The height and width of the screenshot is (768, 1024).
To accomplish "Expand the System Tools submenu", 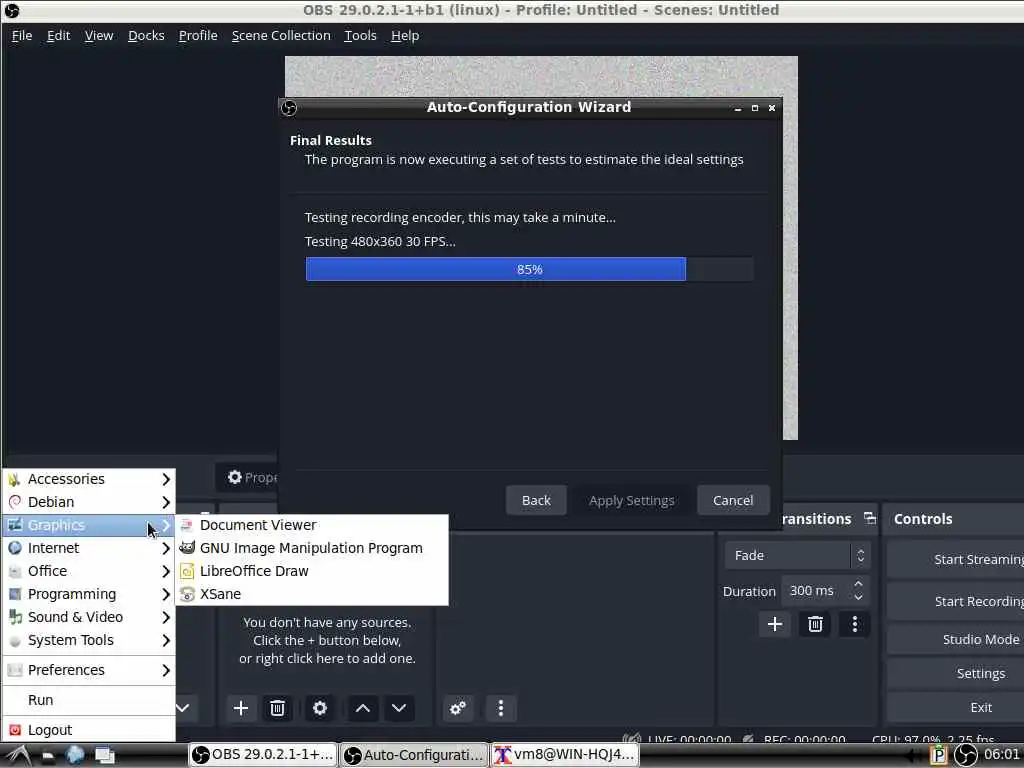I will 89,640.
